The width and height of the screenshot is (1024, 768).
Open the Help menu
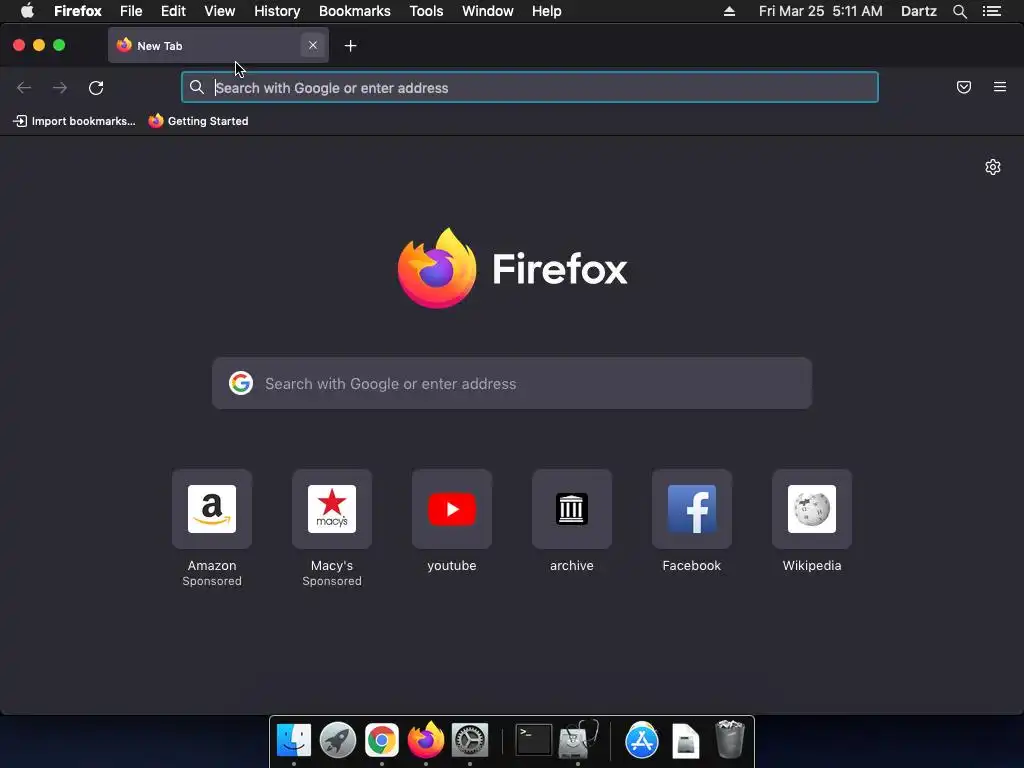[x=547, y=11]
